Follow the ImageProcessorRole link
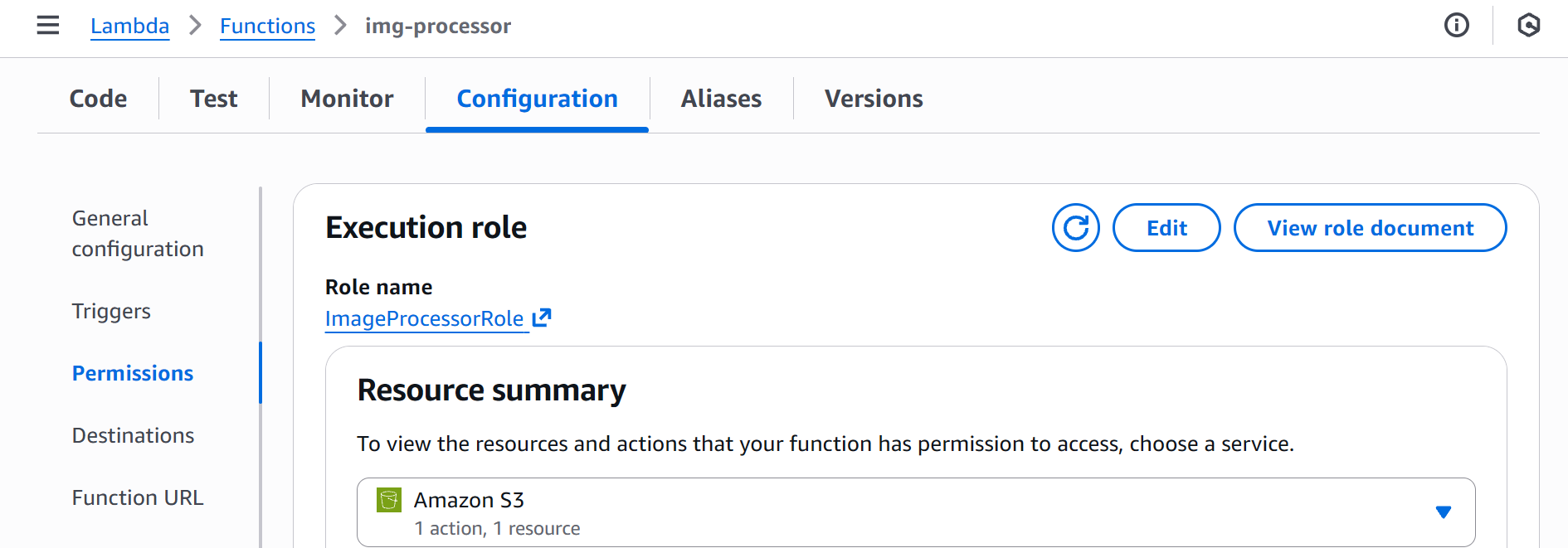 coord(424,318)
